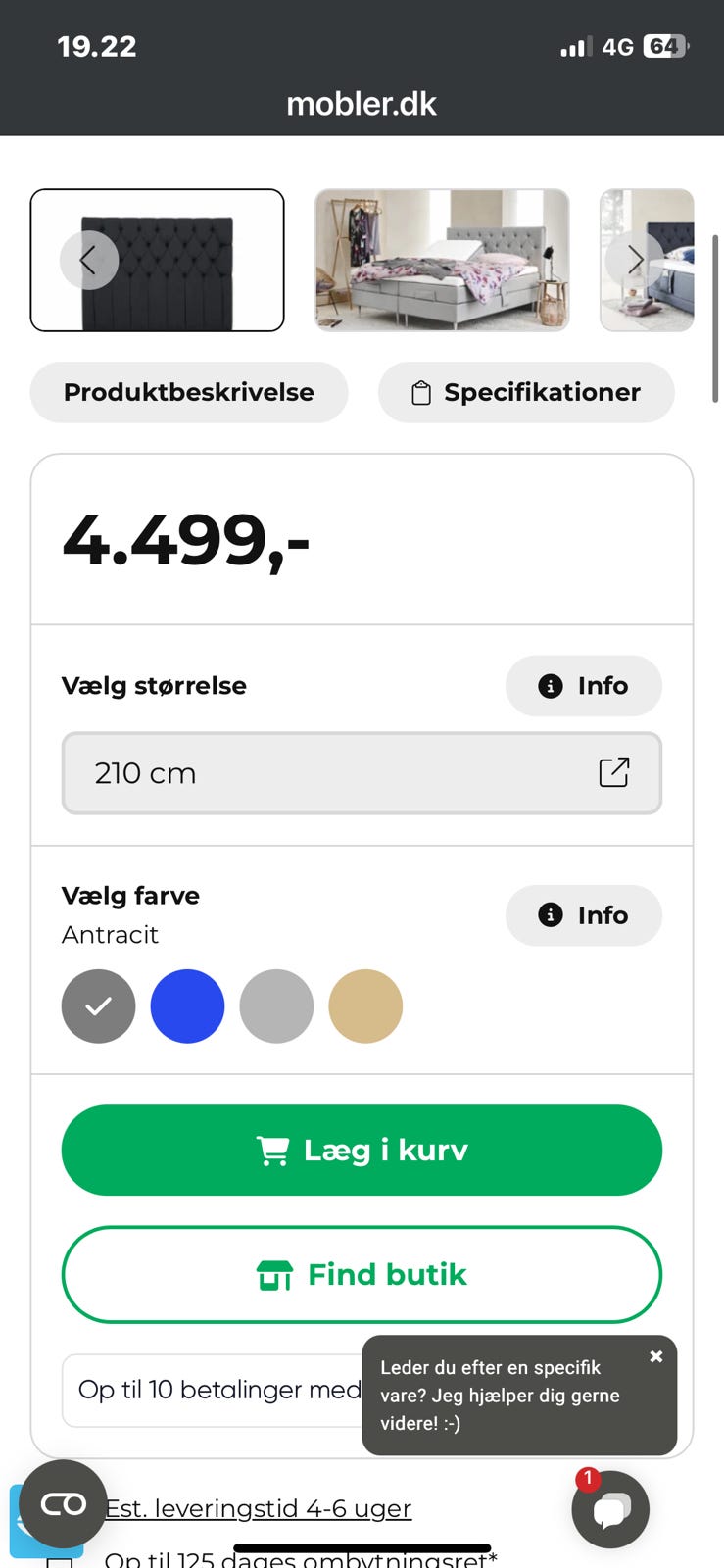Select the light grey color swatch

point(276,1006)
